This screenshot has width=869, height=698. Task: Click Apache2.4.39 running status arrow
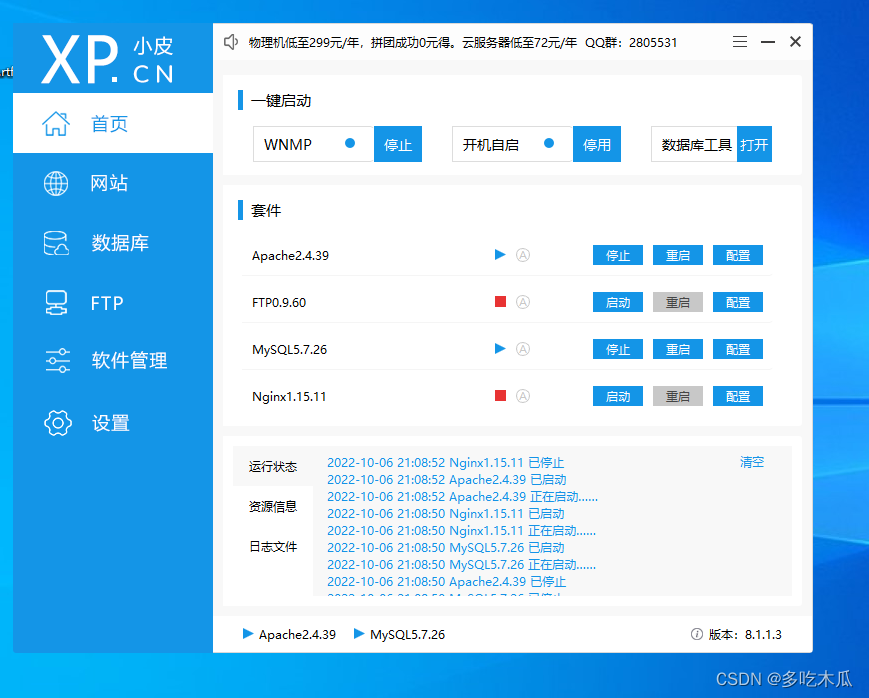(x=500, y=254)
